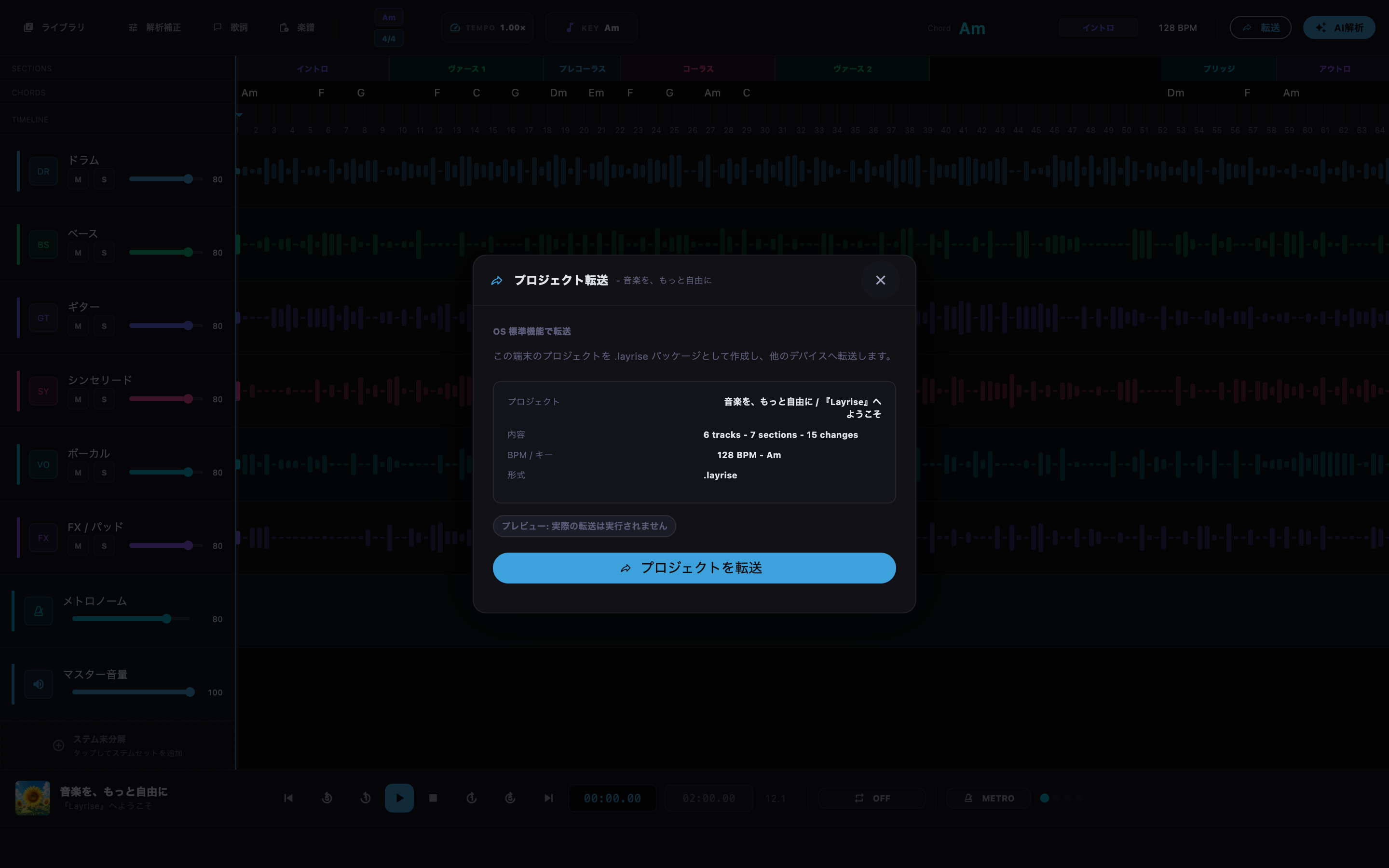Close the プロジェクト転送 dialog
Viewport: 1389px width, 868px height.
880,280
